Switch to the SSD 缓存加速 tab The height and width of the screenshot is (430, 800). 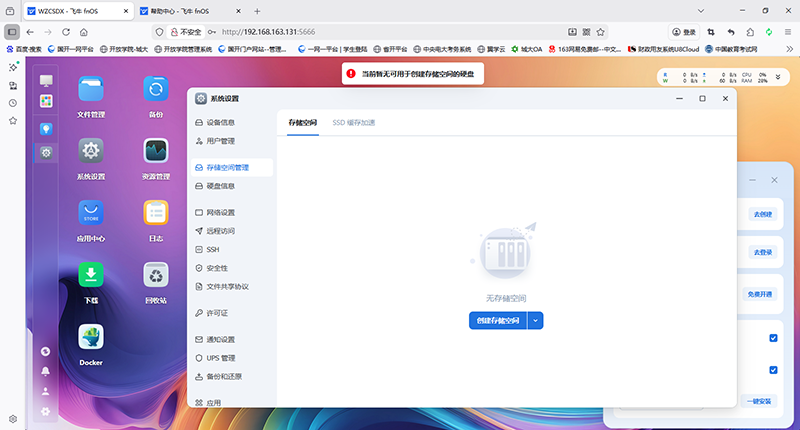click(x=354, y=122)
